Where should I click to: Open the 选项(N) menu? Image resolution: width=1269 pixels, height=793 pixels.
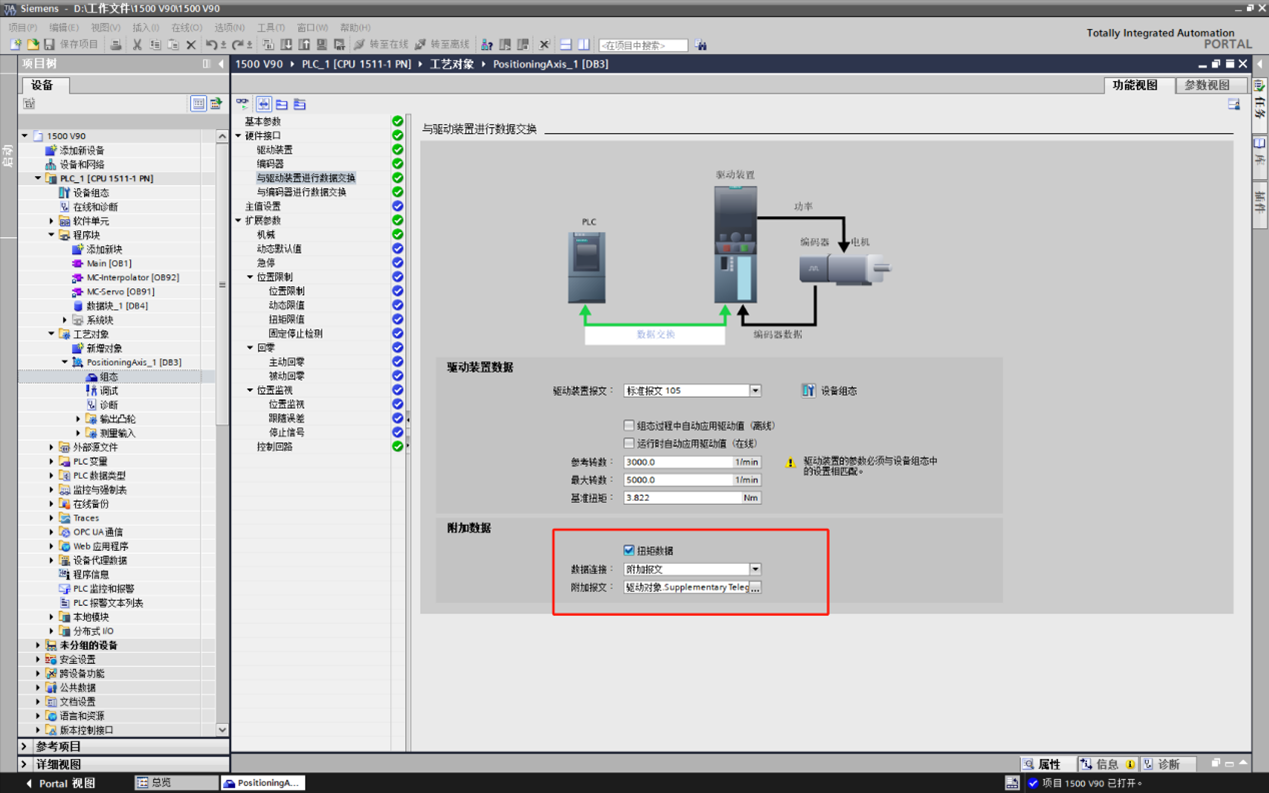229,28
